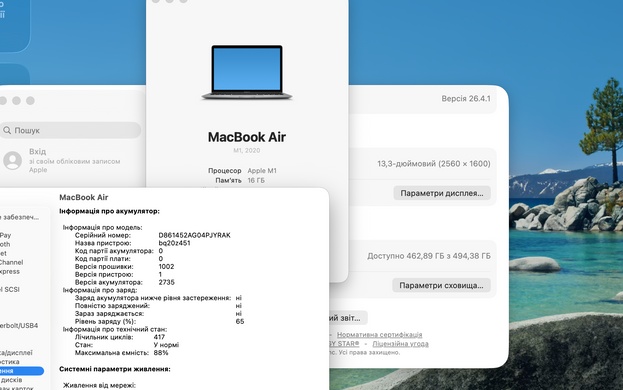Click the account avatar icon next to Вхід
This screenshot has height=390, width=623.
point(12,160)
